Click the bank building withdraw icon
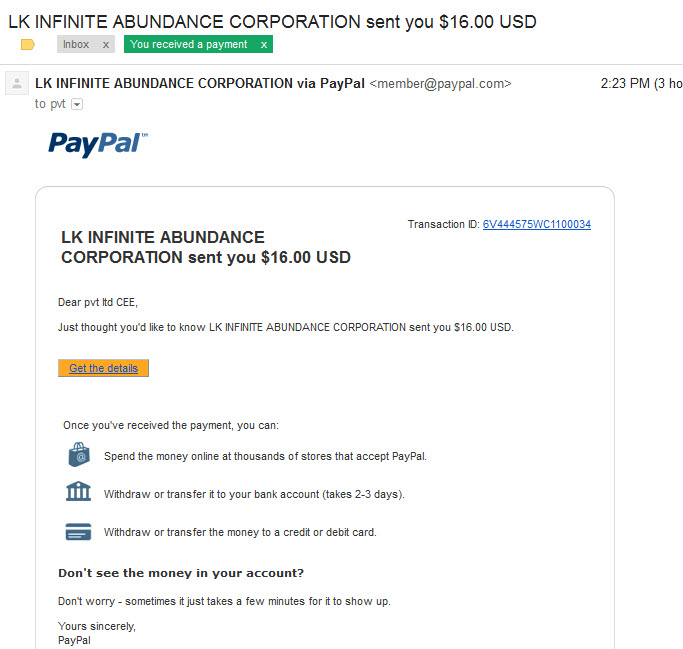Viewport: 683px width, 649px height. [x=78, y=491]
